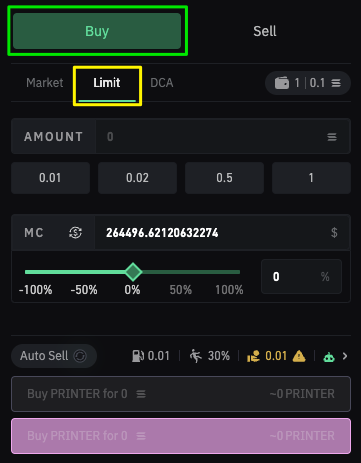Click the gas pump priority fee icon

click(138, 356)
